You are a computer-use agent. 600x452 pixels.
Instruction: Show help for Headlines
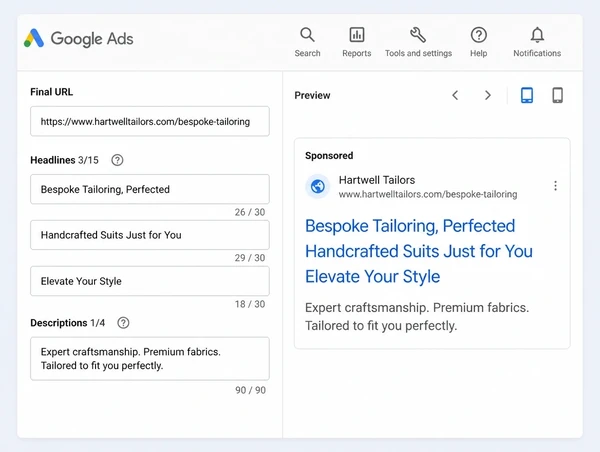tap(117, 160)
